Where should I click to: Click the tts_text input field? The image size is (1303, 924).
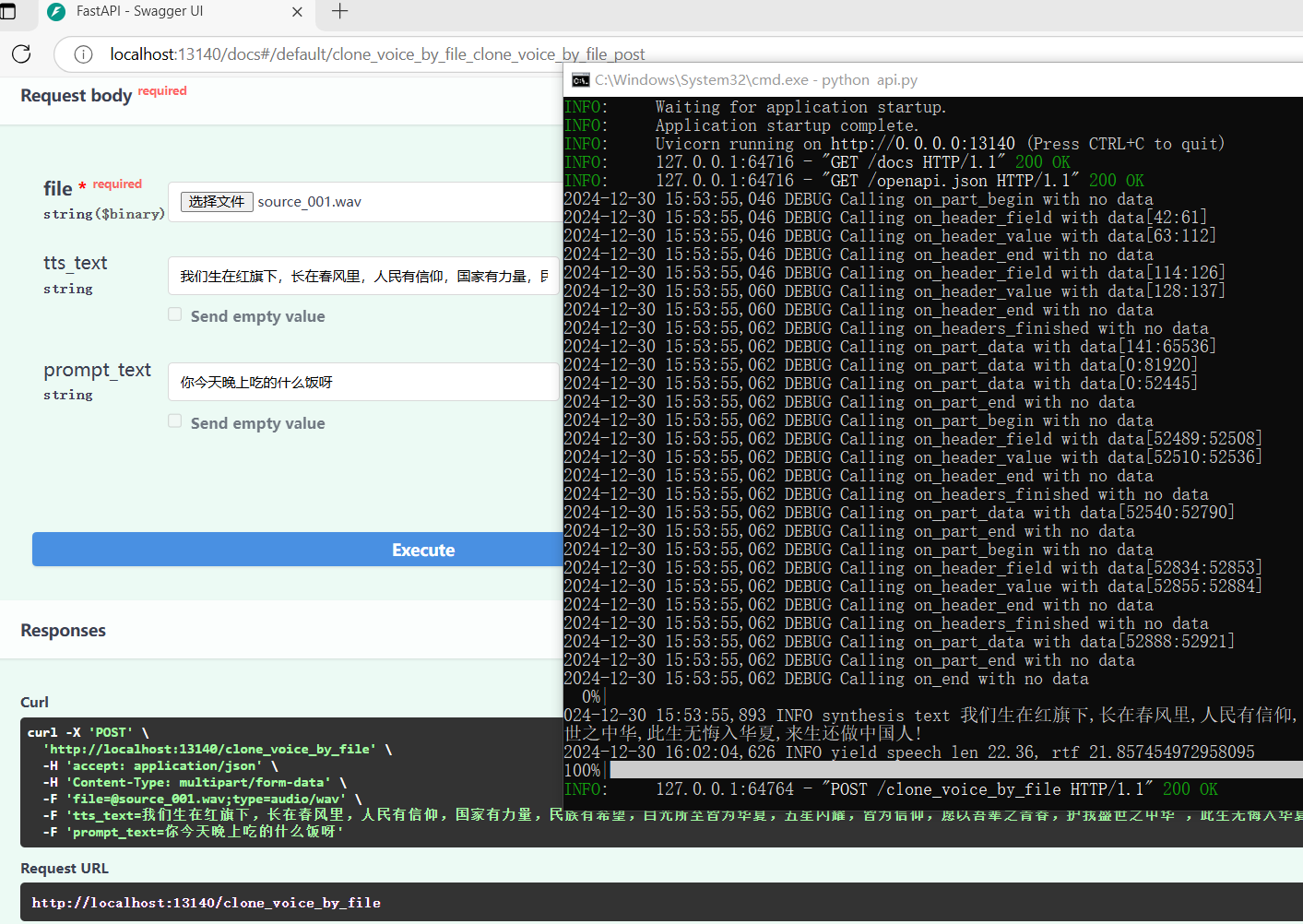pos(363,276)
